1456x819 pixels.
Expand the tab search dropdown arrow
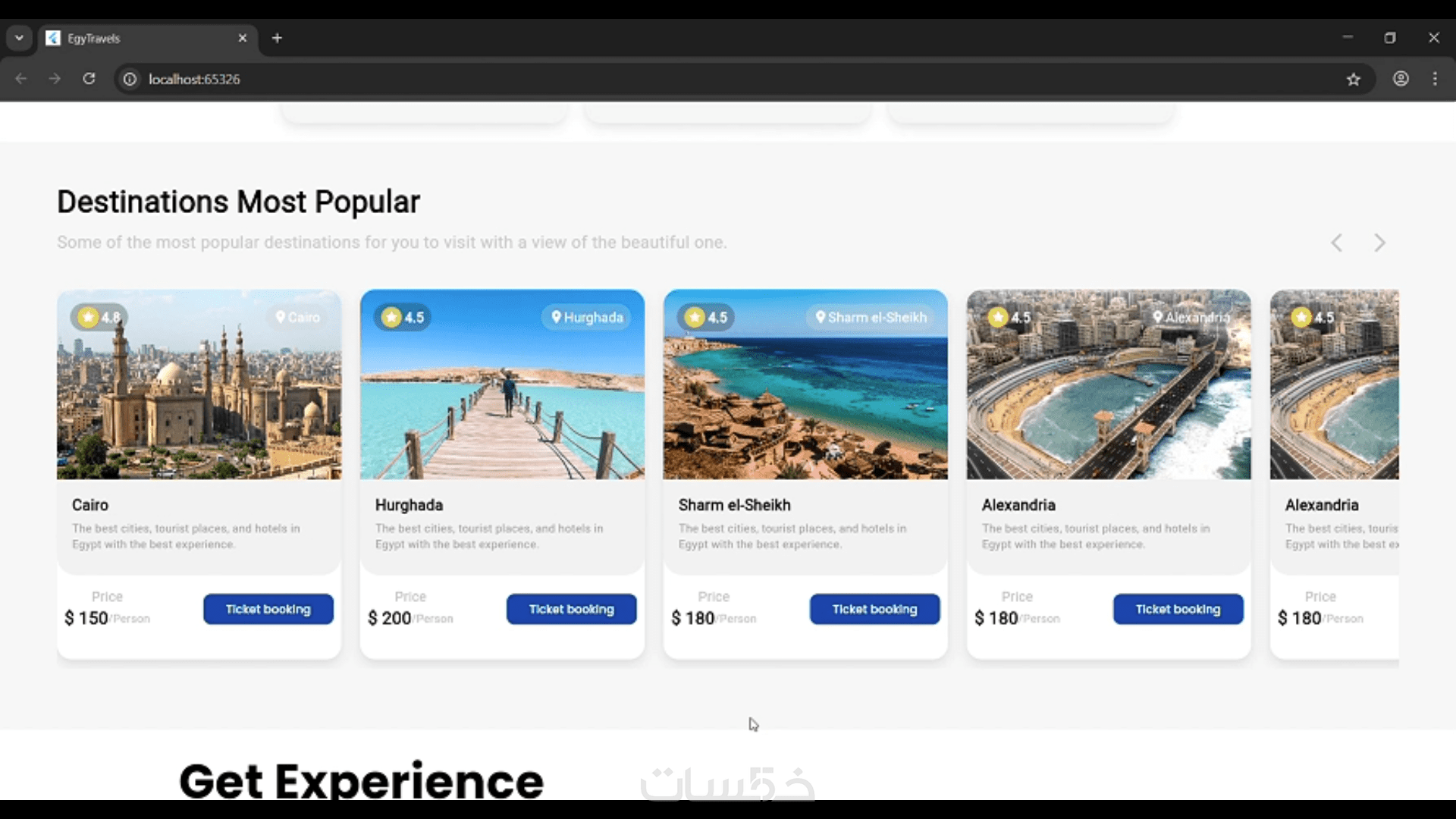[19, 38]
